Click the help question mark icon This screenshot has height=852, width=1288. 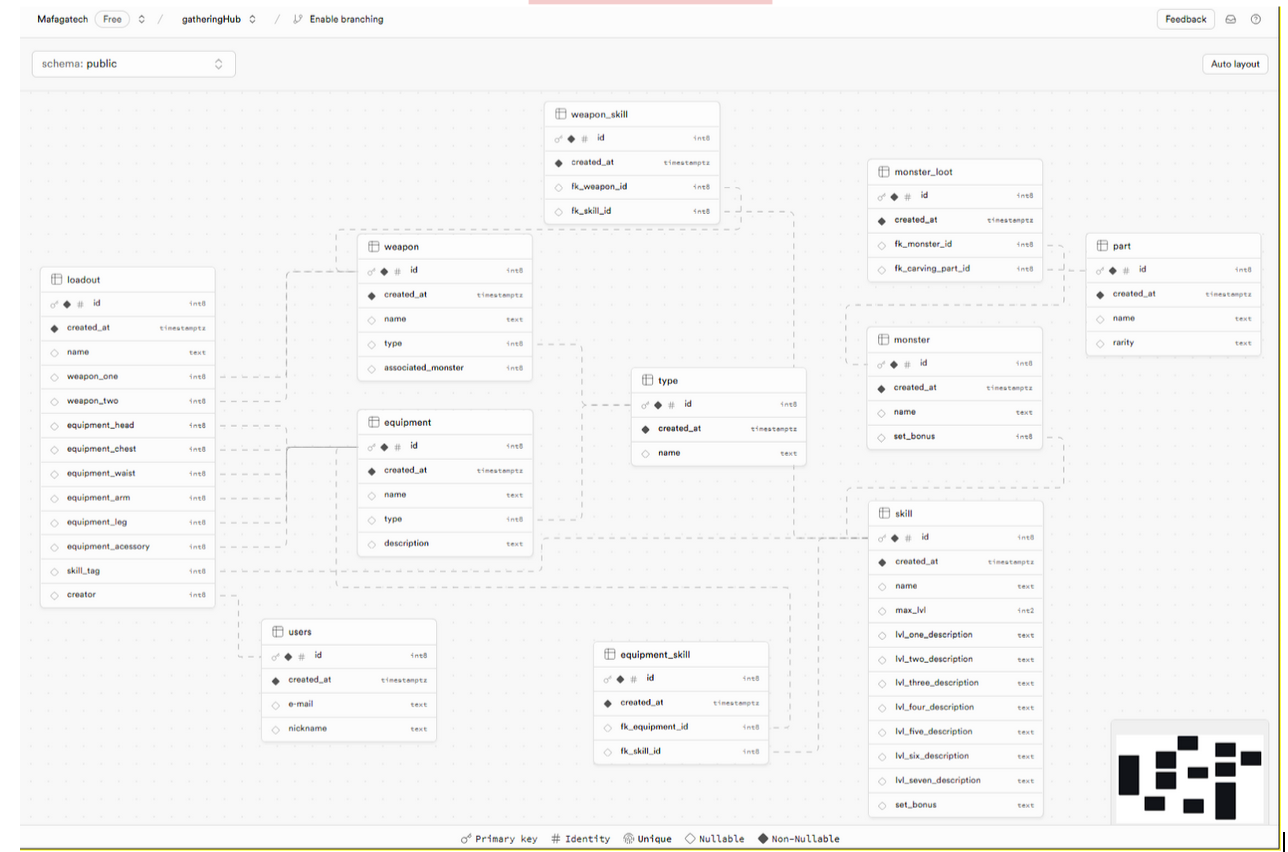coord(1256,19)
